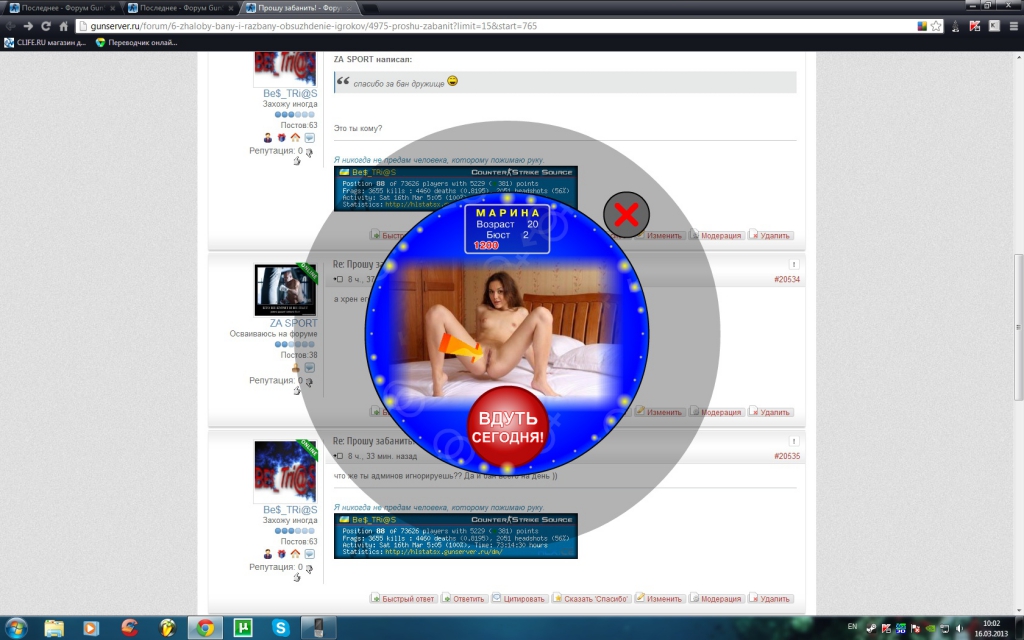Click the page vertical scrollbar

click(1017, 300)
